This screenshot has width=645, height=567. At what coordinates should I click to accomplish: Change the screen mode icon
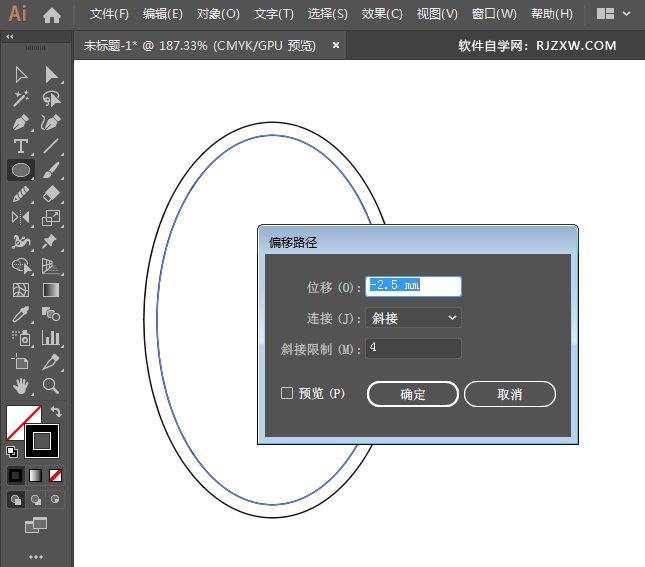[36, 525]
